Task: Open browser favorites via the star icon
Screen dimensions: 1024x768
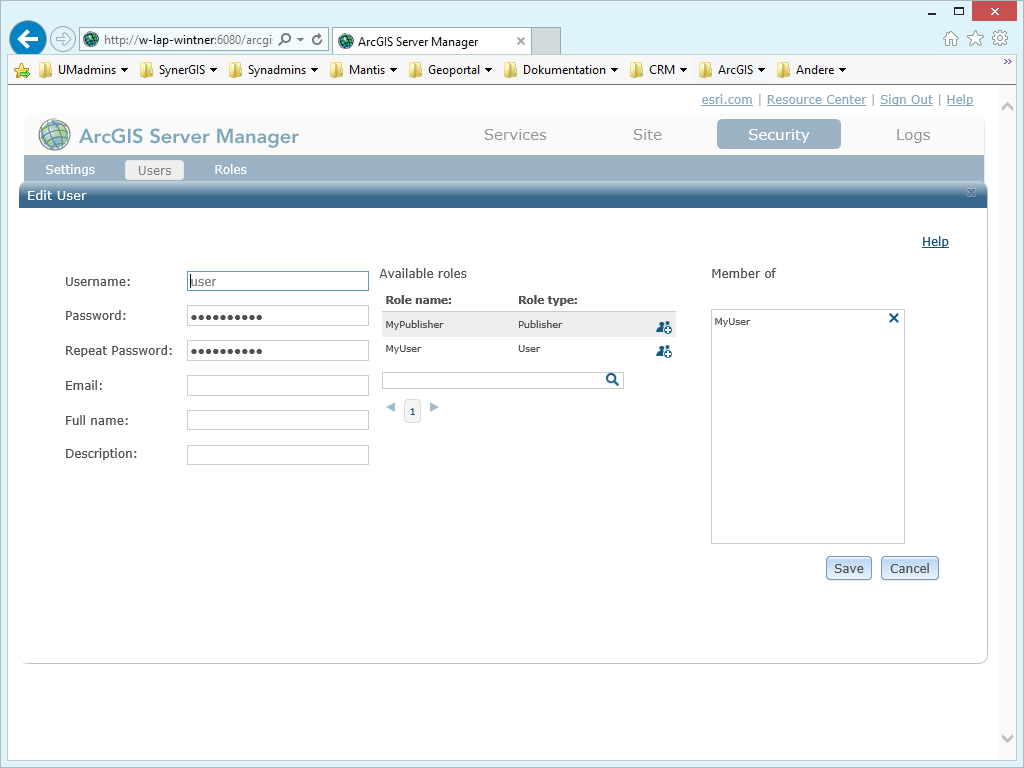Action: [x=975, y=39]
